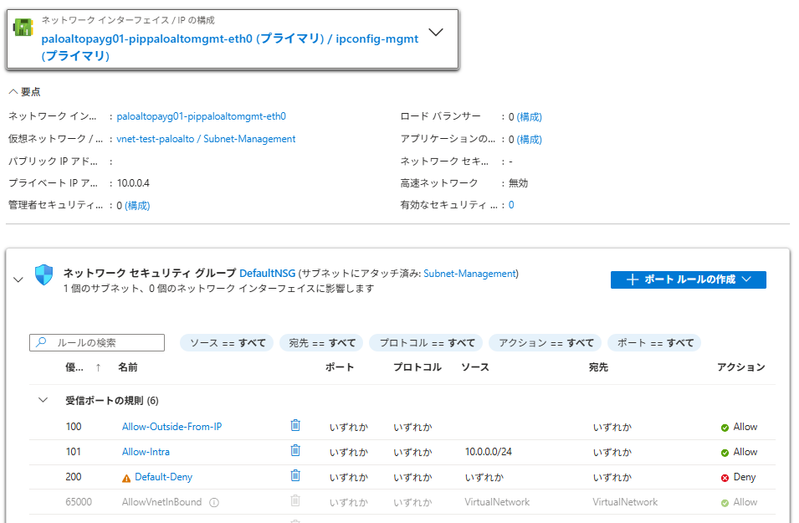Viewport: 799px width, 523px height.
Task: Delete the Allow-Intra rule
Action: pyautogui.click(x=296, y=450)
